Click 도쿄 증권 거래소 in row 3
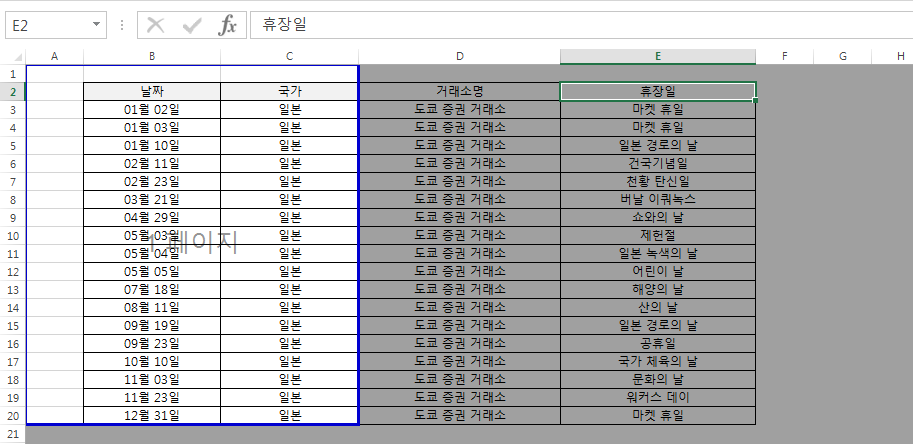The width and height of the screenshot is (913, 444). [460, 109]
